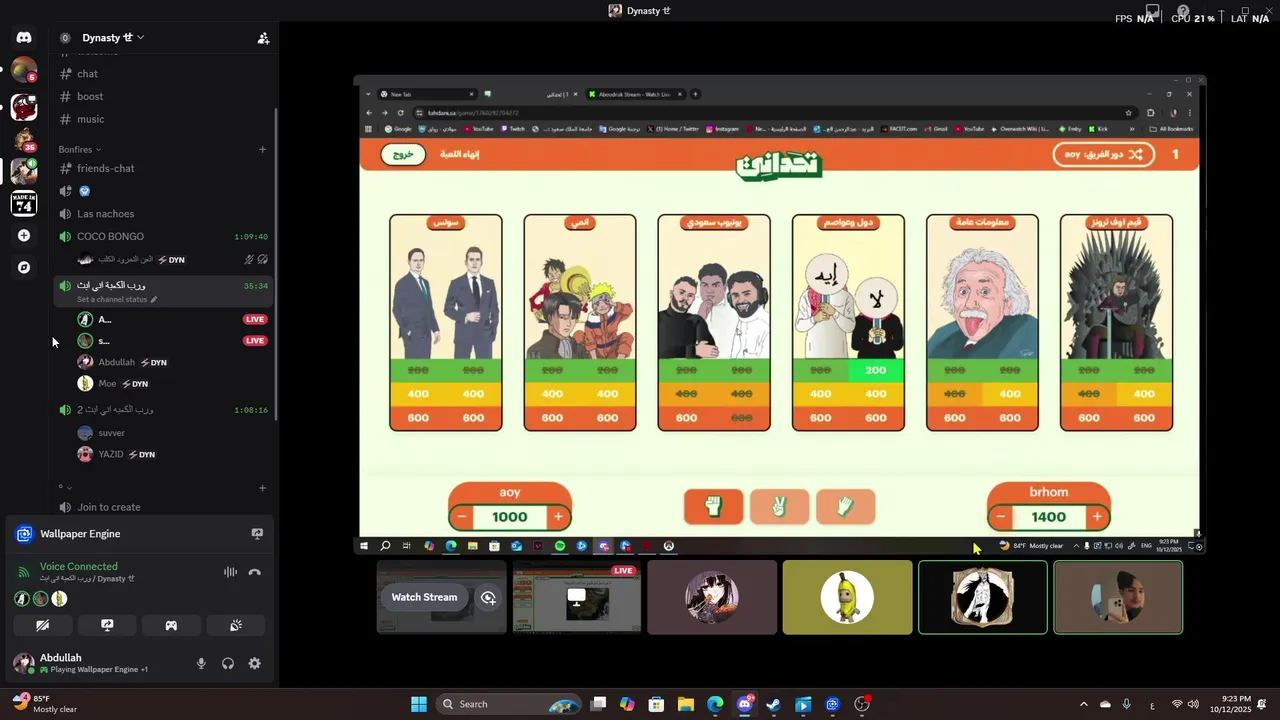Open Microsoft Store from taskbar
This screenshot has width=1280, height=720.
656,704
